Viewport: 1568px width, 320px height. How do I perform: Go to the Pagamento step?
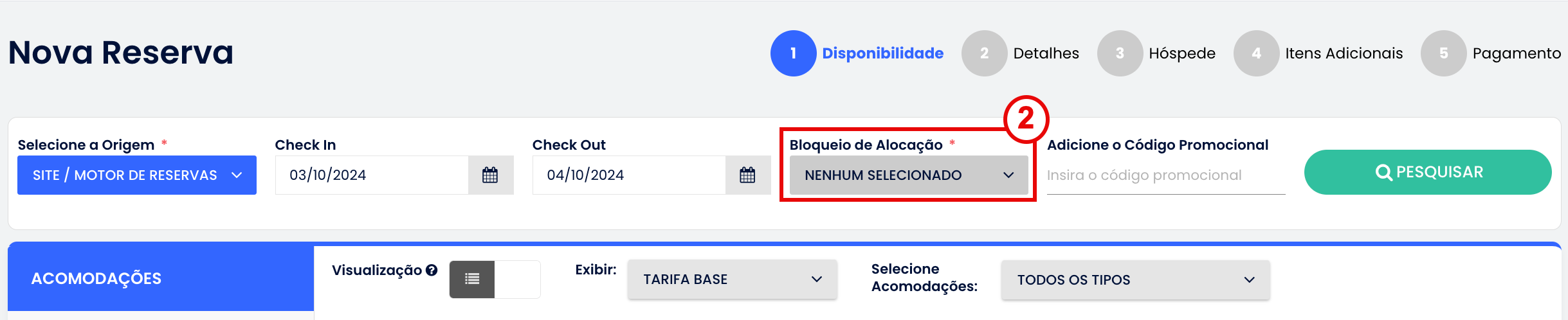pyautogui.click(x=1517, y=53)
